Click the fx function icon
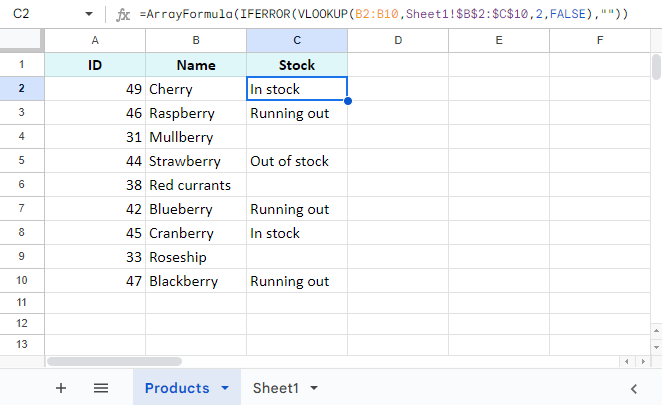662x405 pixels. tap(123, 14)
